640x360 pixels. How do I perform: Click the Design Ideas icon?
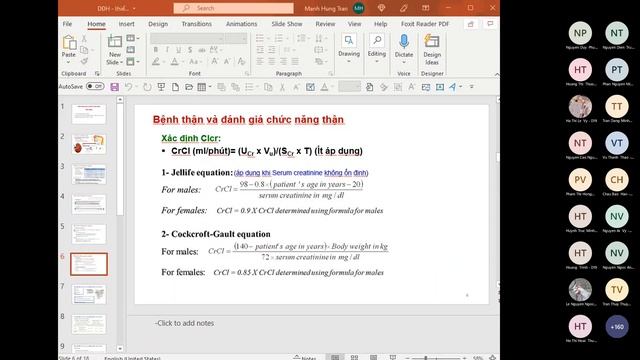(x=432, y=41)
